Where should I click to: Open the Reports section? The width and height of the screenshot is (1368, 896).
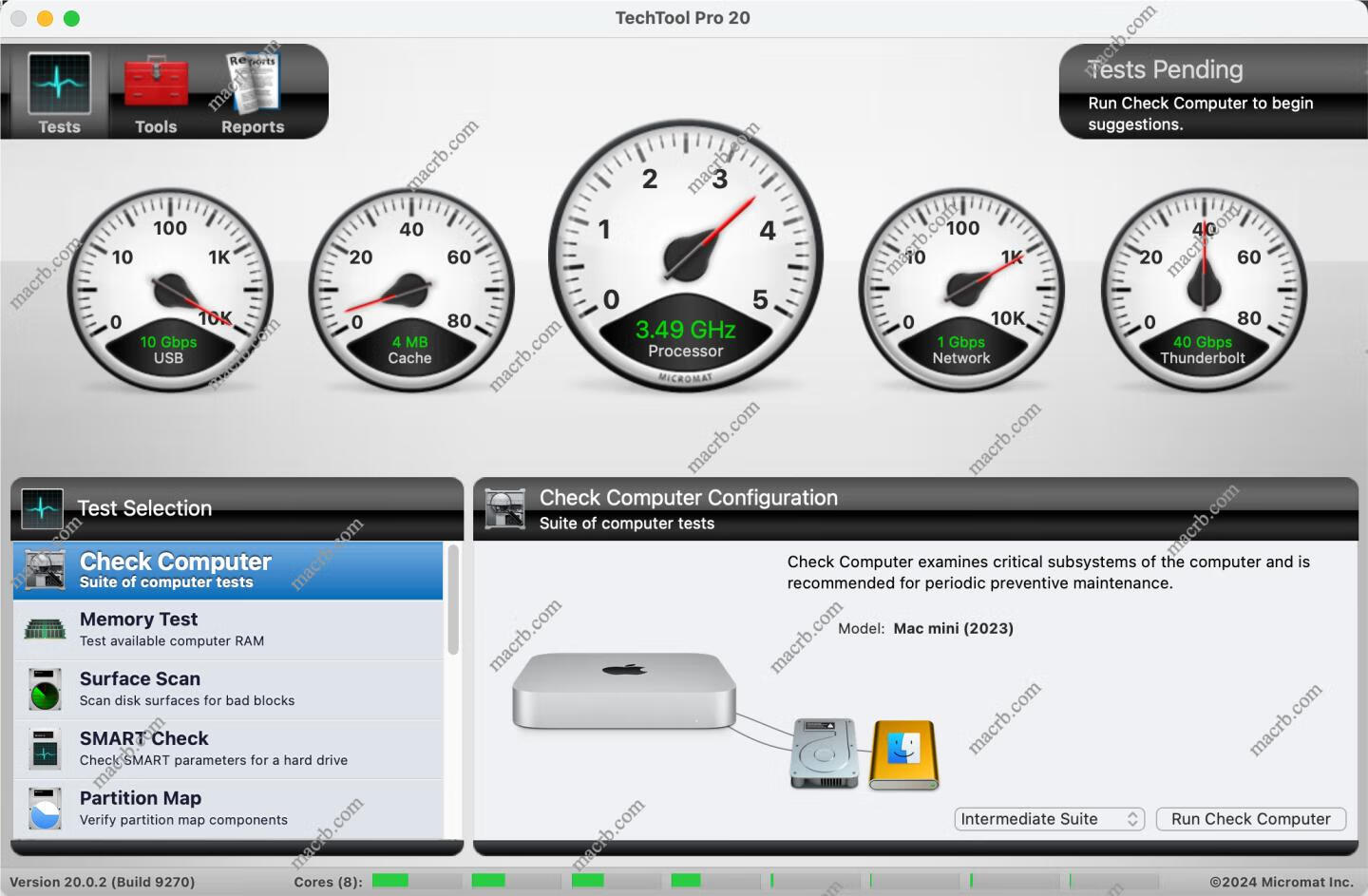tap(253, 93)
